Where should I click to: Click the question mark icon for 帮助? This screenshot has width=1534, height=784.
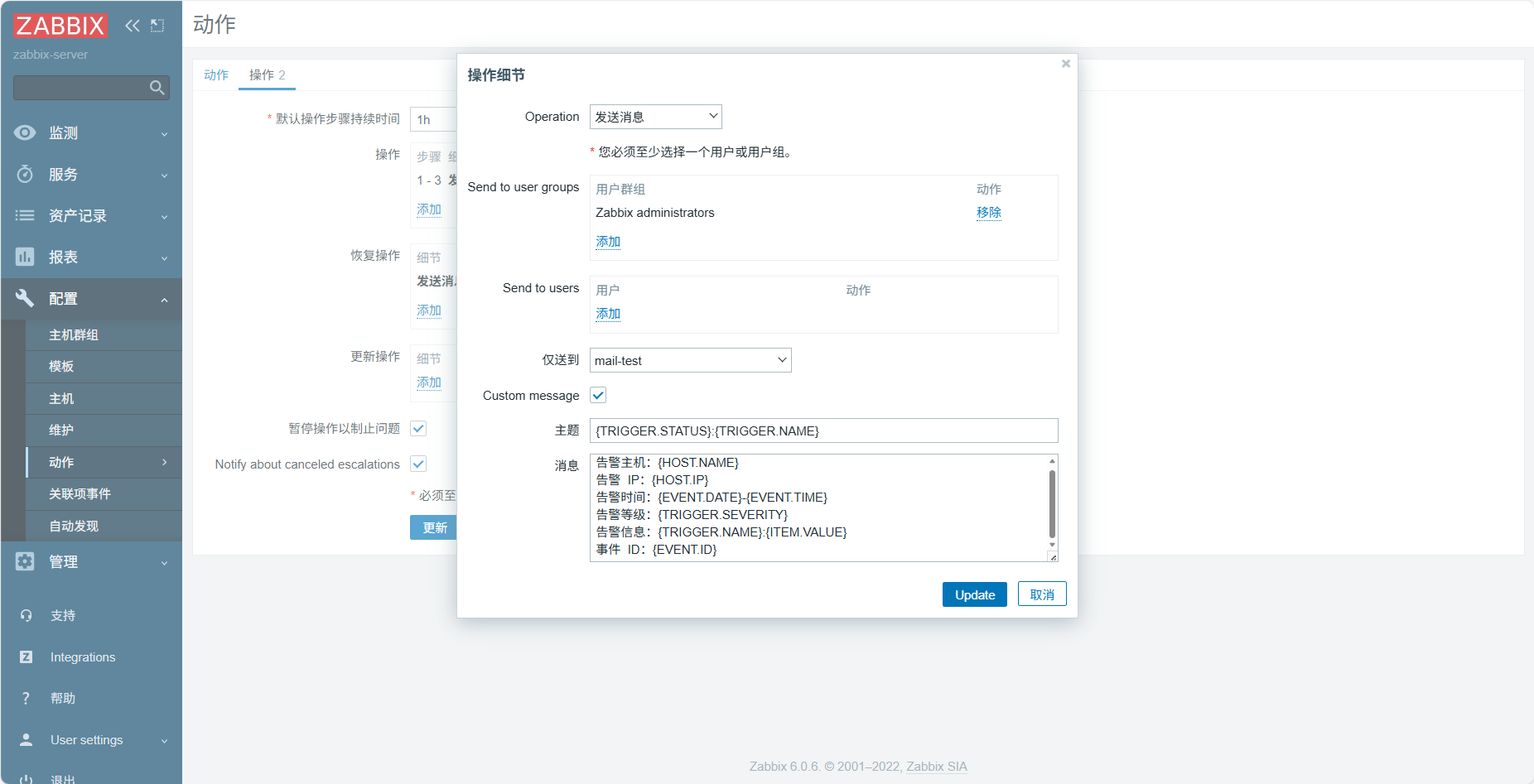[26, 698]
